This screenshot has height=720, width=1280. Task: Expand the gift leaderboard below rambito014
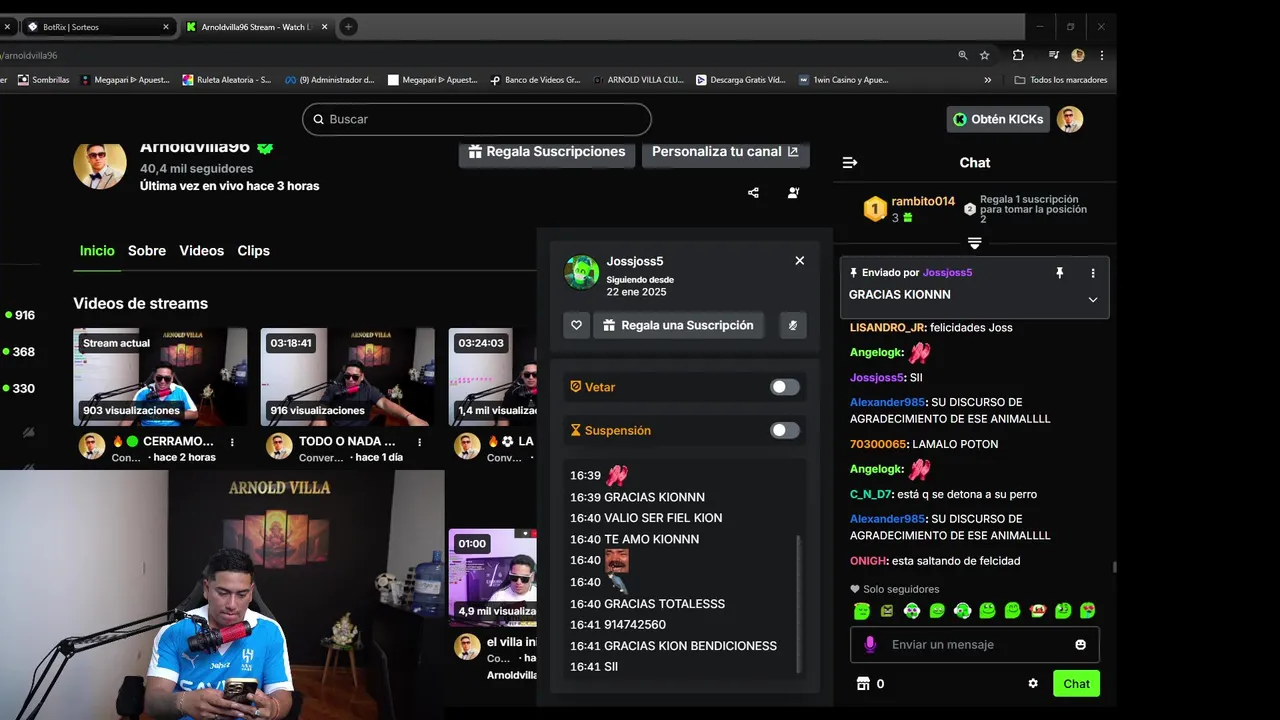975,243
